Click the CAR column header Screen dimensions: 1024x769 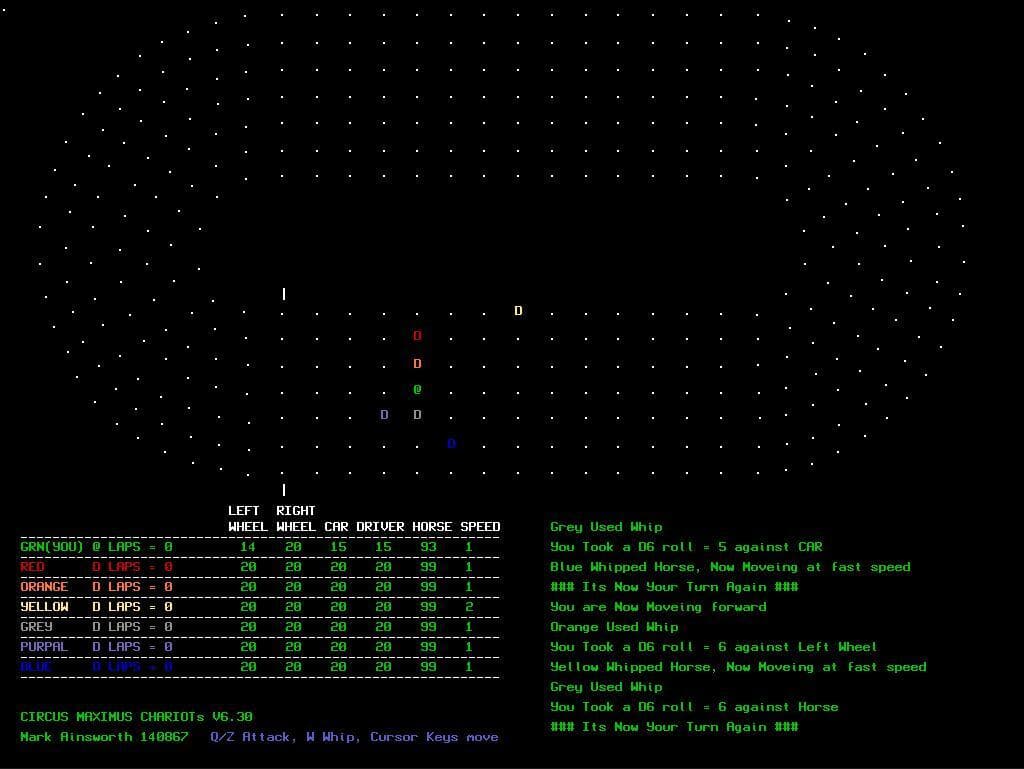[336, 527]
